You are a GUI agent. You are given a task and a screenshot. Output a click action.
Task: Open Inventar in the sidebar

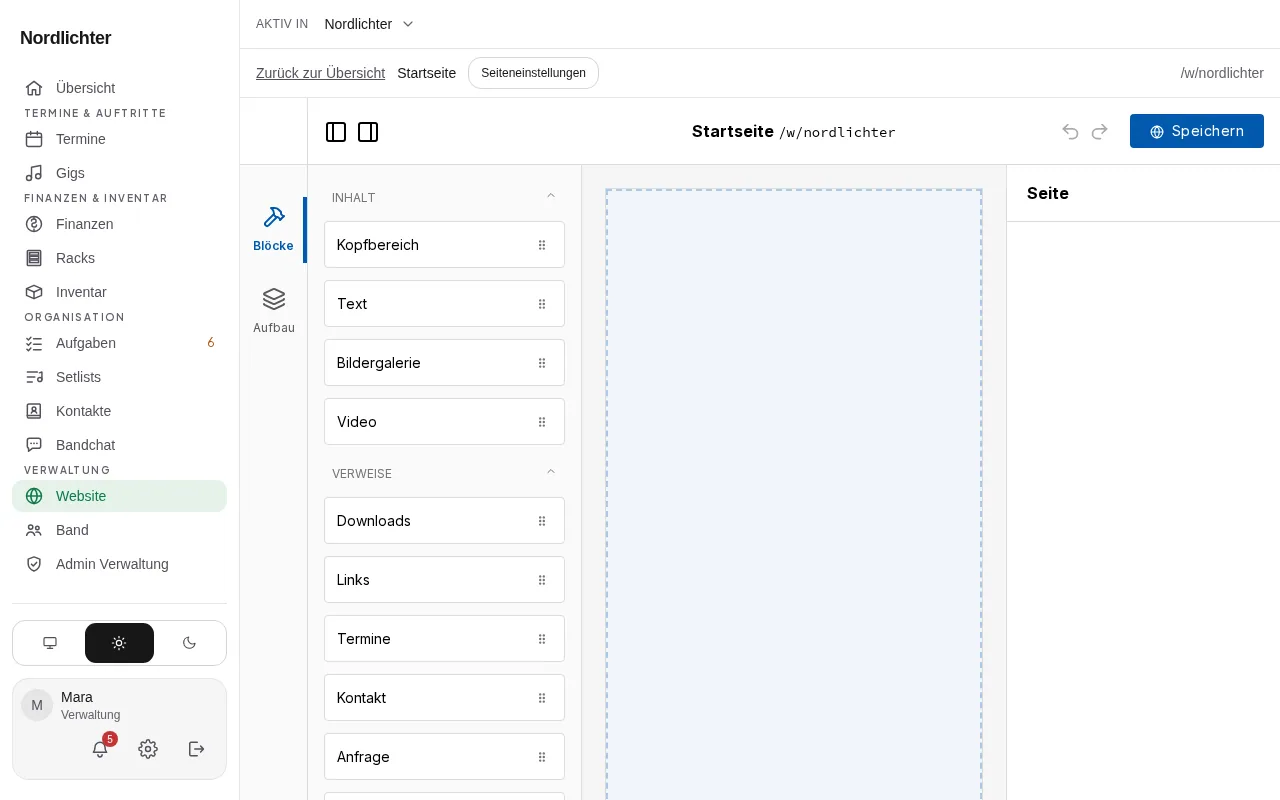119,292
